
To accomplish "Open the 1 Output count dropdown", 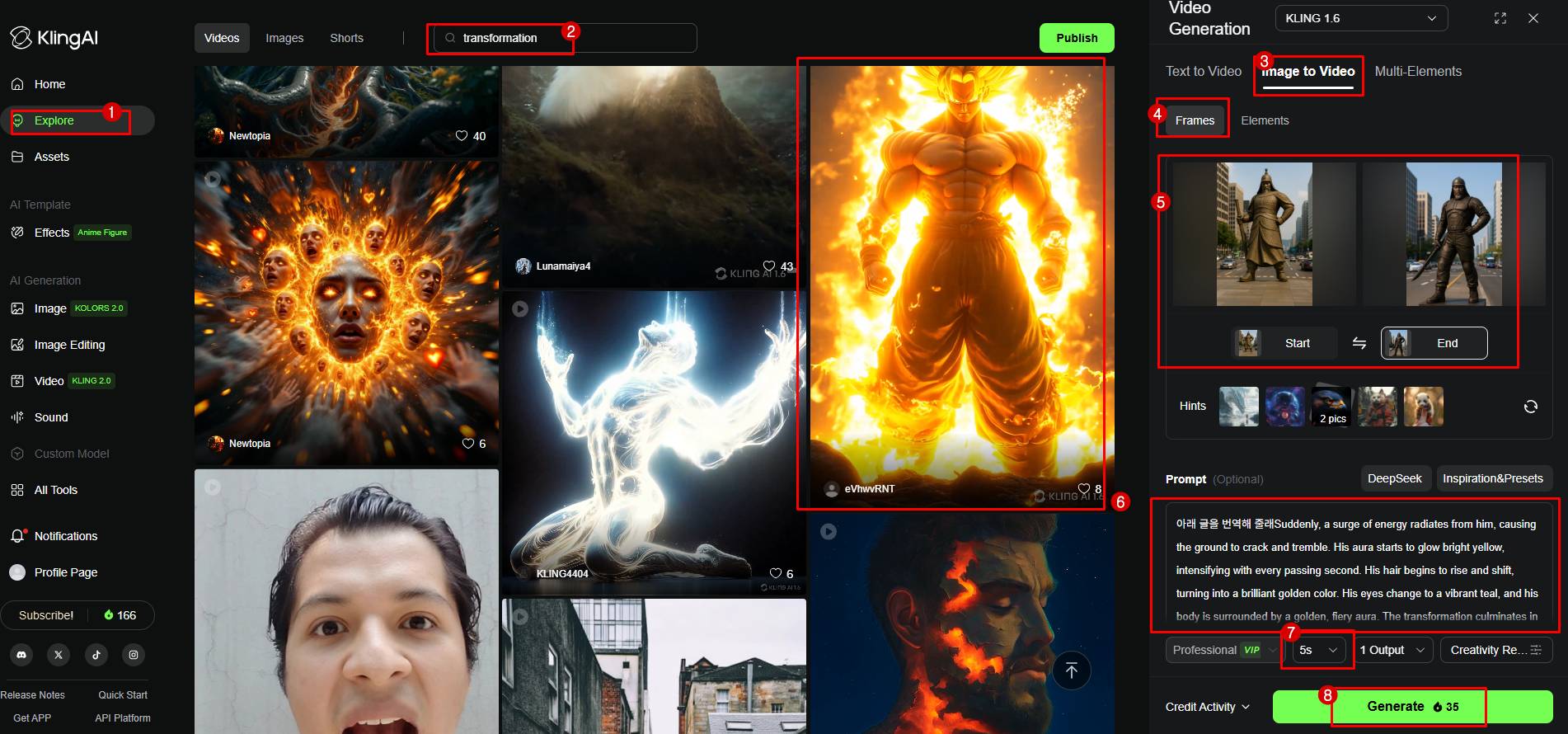I will coord(1392,650).
